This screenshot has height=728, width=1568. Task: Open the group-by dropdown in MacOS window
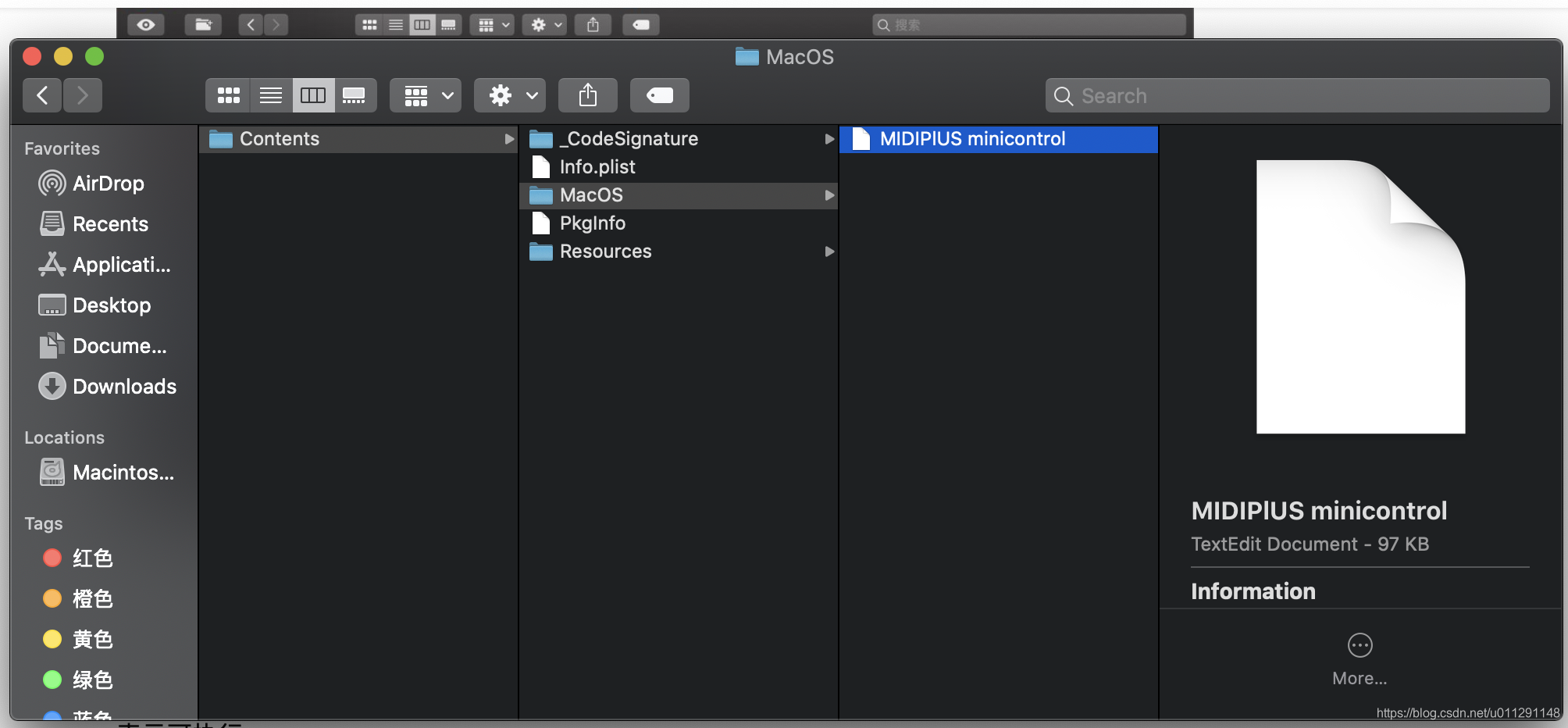click(x=426, y=95)
